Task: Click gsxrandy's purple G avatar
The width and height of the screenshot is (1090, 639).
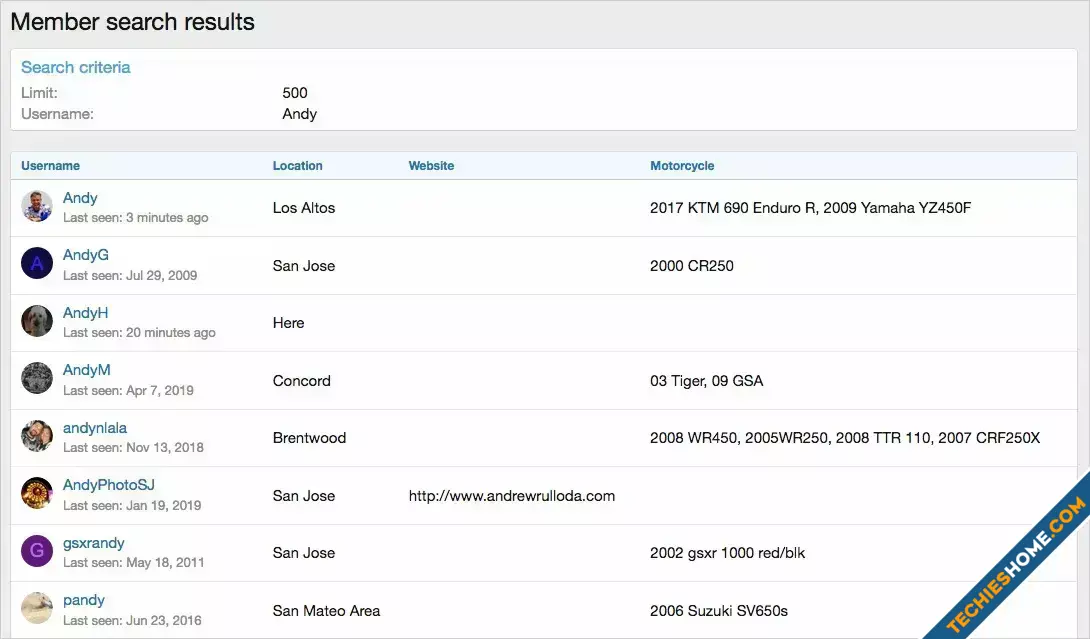Action: (37, 551)
